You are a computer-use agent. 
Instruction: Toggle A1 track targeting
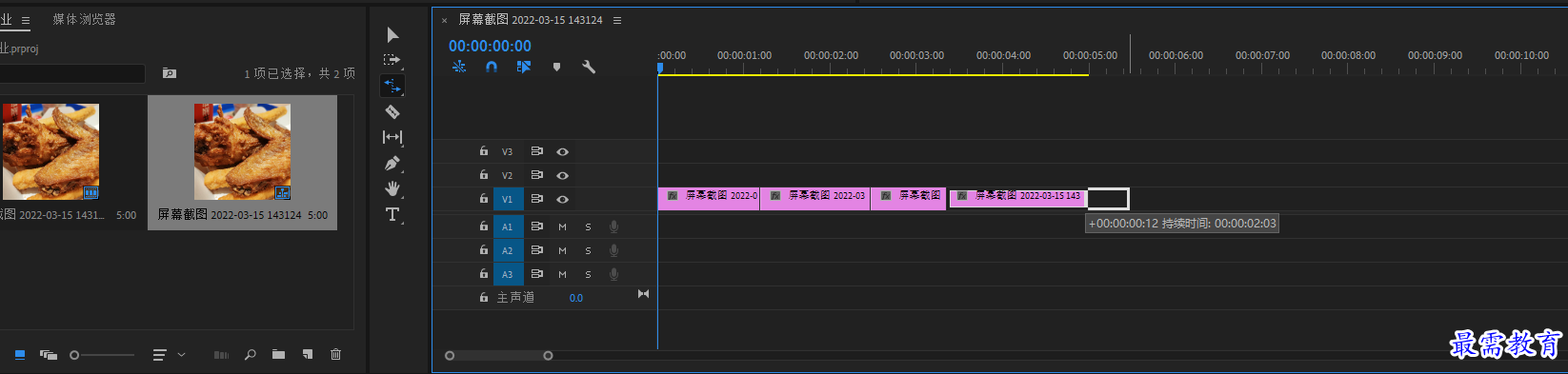point(508,226)
